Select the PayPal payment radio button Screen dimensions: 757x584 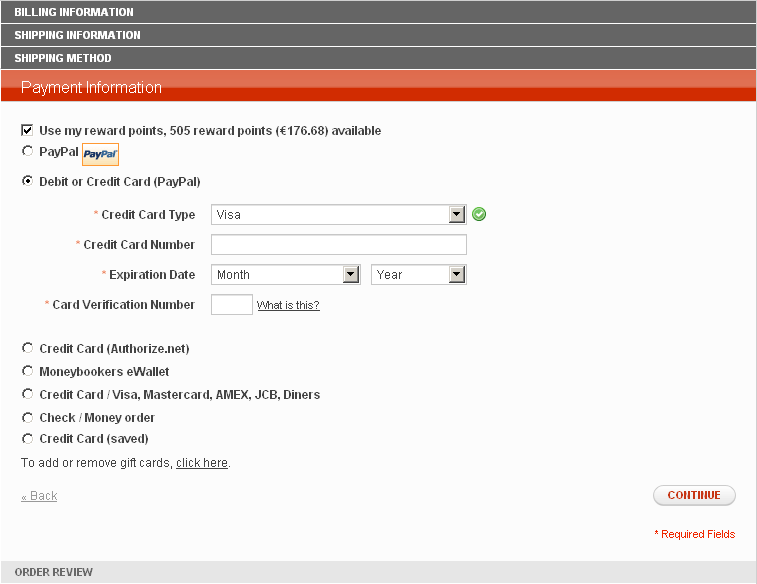click(x=27, y=152)
